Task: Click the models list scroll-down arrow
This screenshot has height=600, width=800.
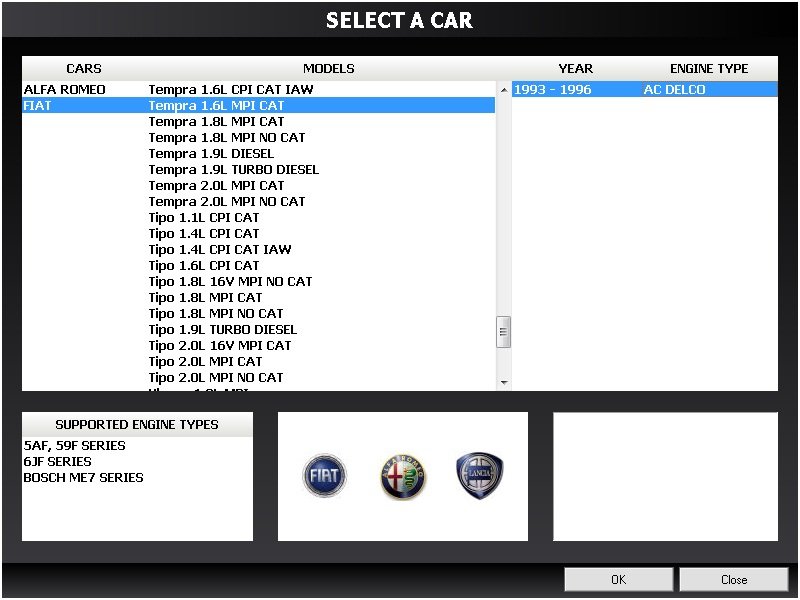Action: [x=504, y=383]
